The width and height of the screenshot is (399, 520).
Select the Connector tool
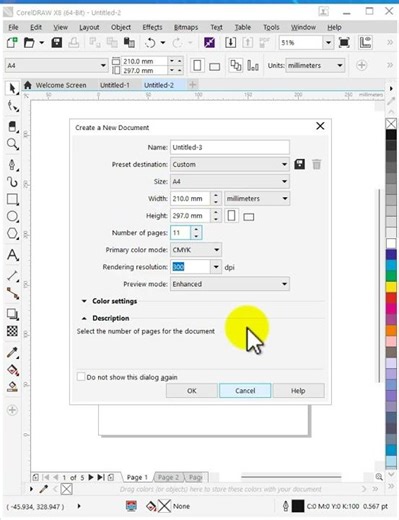(12, 293)
